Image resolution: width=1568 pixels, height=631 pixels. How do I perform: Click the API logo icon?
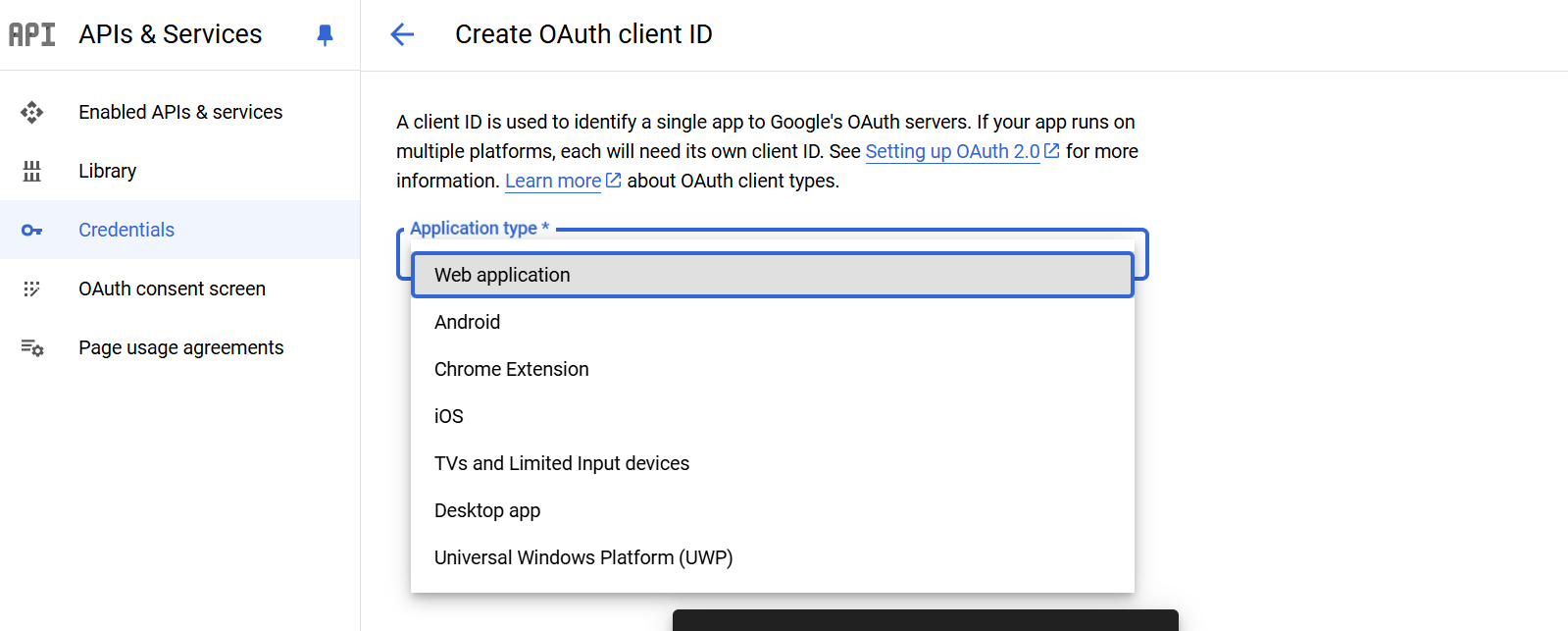tap(31, 34)
